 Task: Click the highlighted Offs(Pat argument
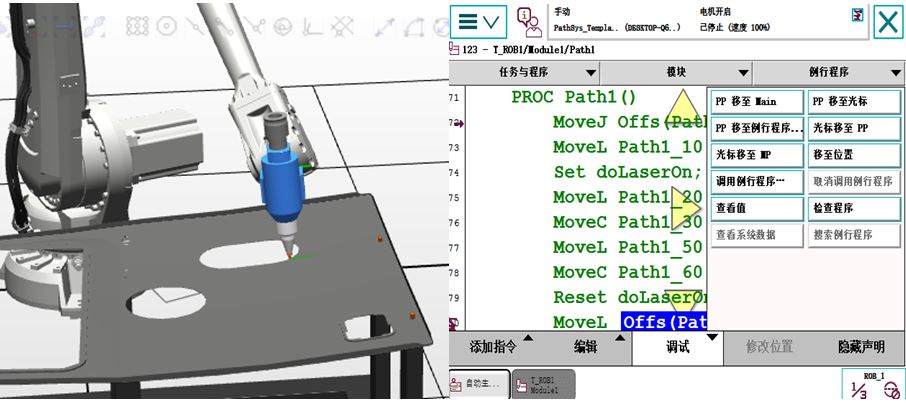coord(664,322)
